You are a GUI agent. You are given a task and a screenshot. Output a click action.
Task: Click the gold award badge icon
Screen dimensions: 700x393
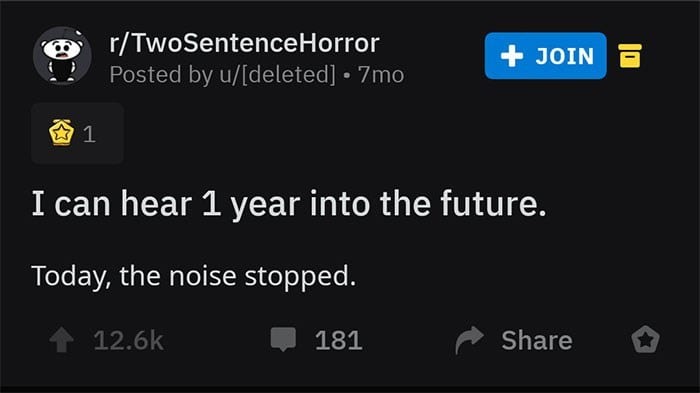pos(62,133)
